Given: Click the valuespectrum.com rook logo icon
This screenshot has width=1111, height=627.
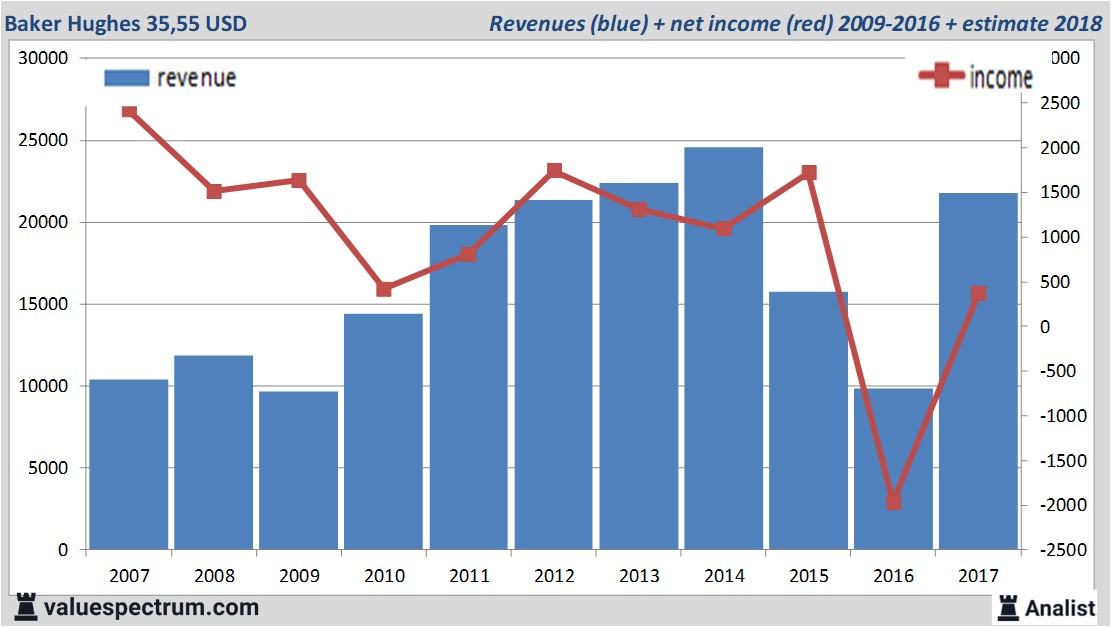Looking at the screenshot, I should tap(25, 606).
